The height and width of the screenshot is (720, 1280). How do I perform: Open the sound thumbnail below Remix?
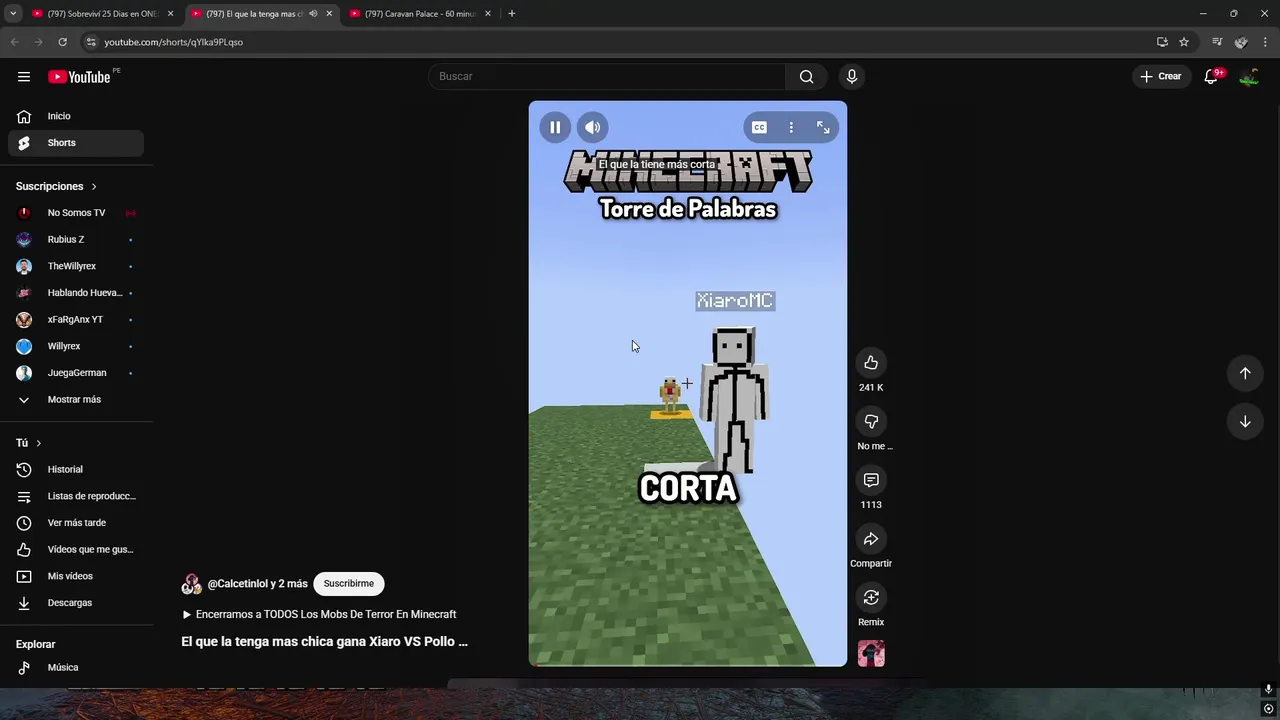(x=871, y=653)
